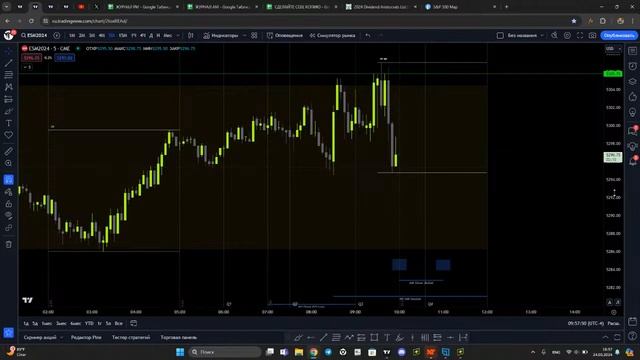640x360 pixels.
Task: Open Windows Start menu
Action: 180,352
